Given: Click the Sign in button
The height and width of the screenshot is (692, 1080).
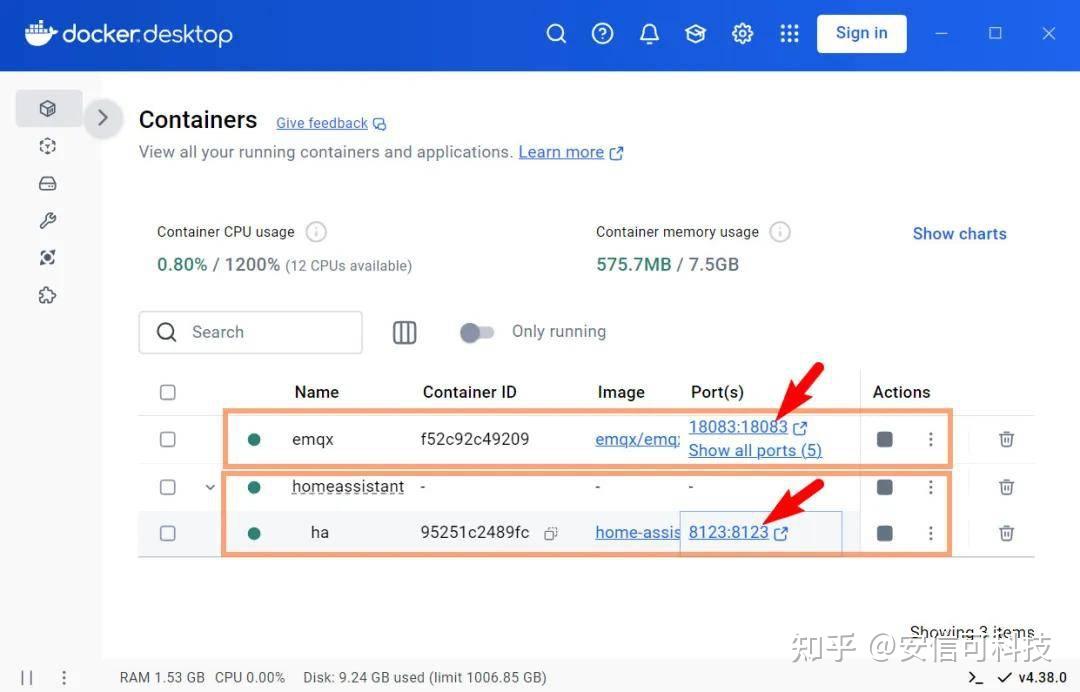Looking at the screenshot, I should point(862,33).
